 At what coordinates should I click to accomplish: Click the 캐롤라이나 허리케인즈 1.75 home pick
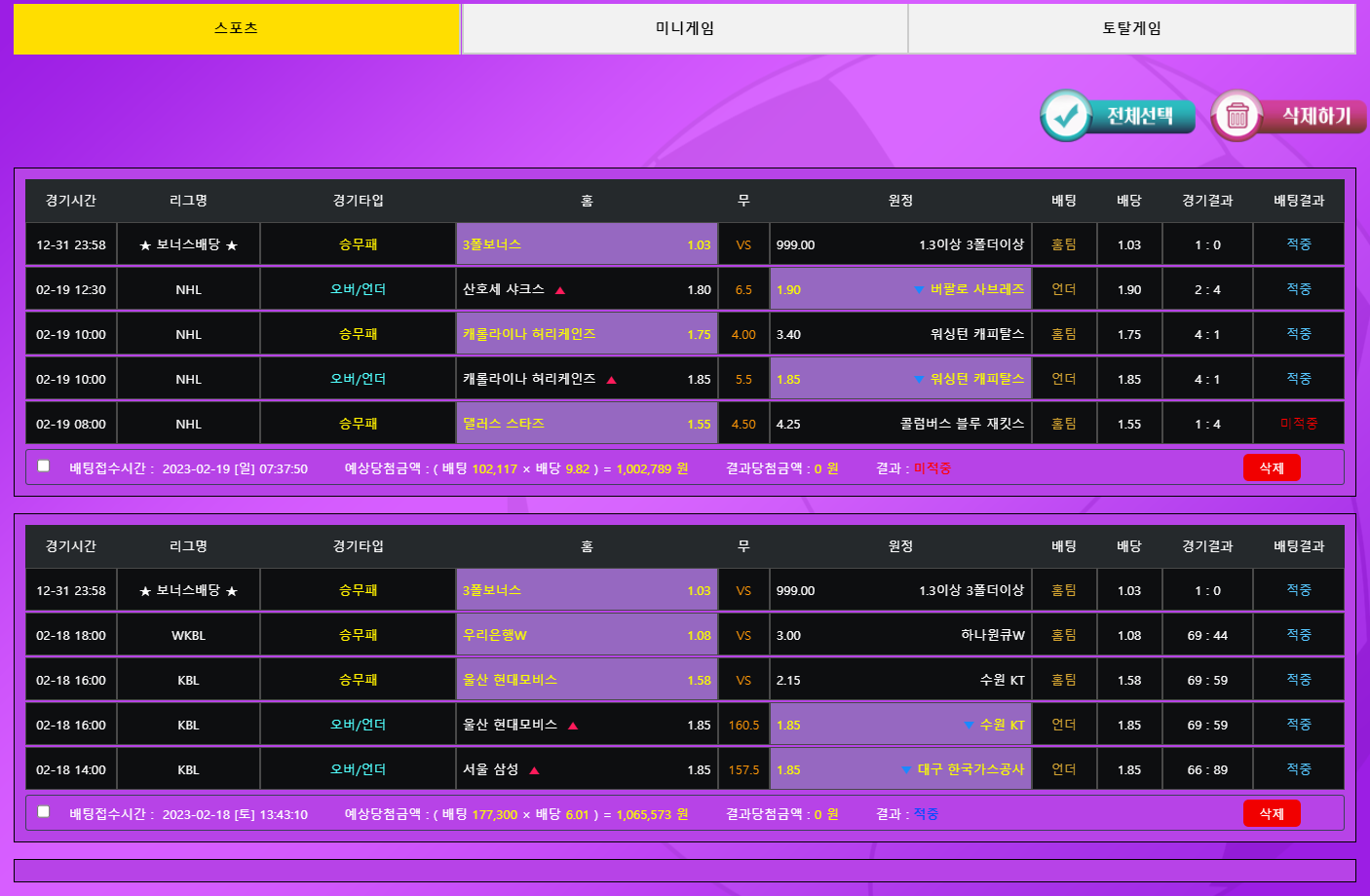587,334
